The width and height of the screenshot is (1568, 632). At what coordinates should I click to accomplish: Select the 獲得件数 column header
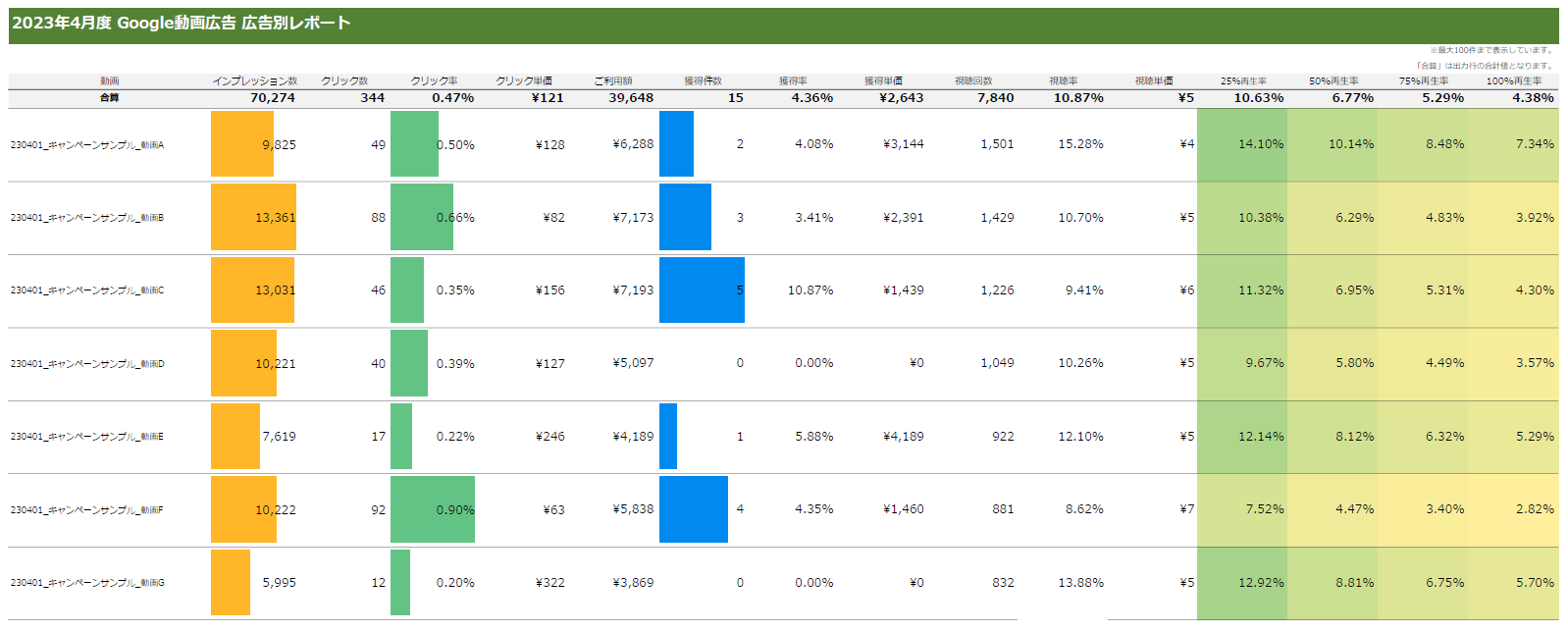point(703,81)
